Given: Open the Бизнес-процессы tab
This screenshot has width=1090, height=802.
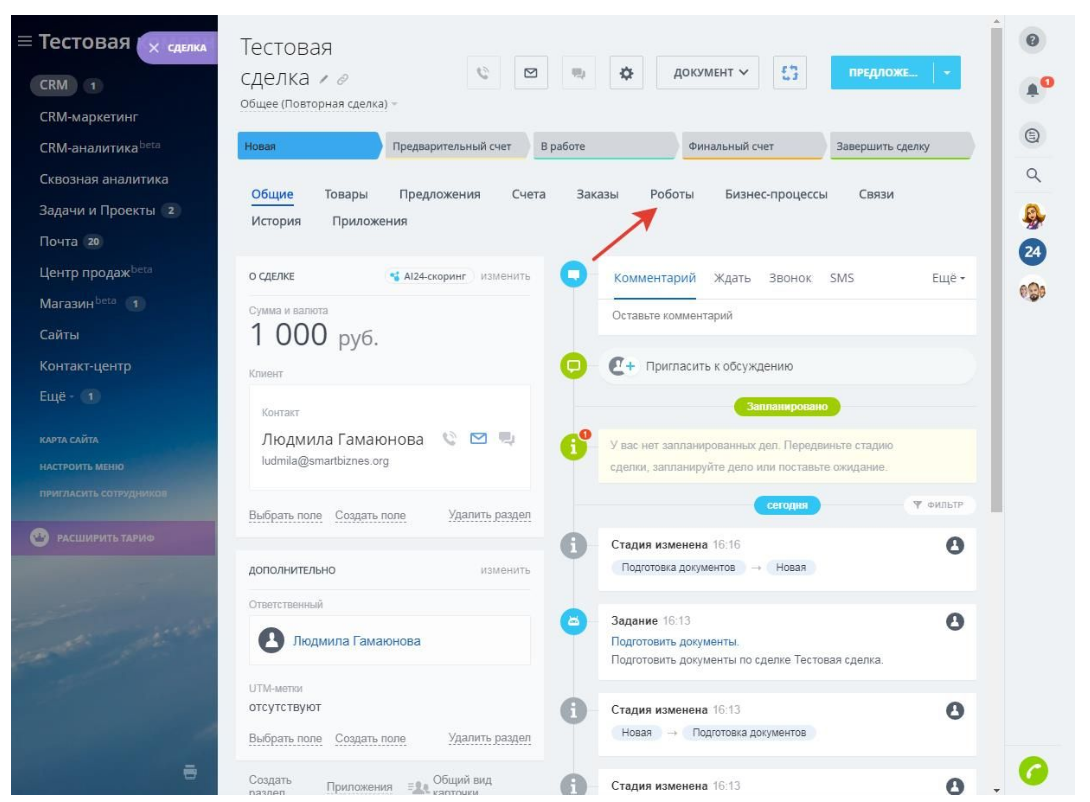Looking at the screenshot, I should coord(776,195).
